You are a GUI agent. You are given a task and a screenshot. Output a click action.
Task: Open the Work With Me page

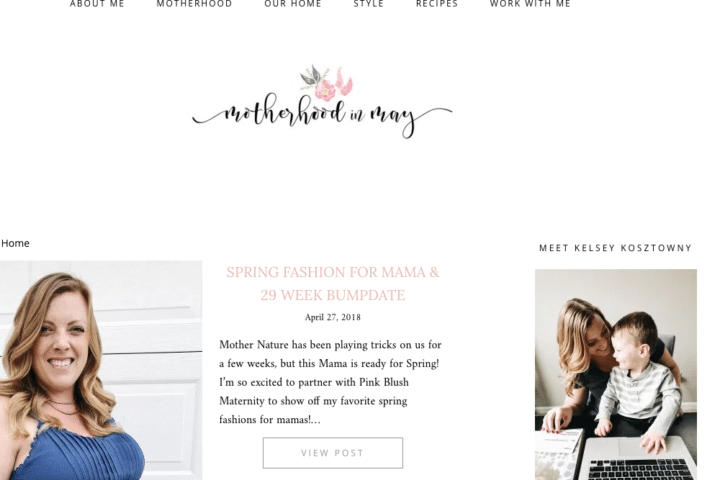point(530,4)
